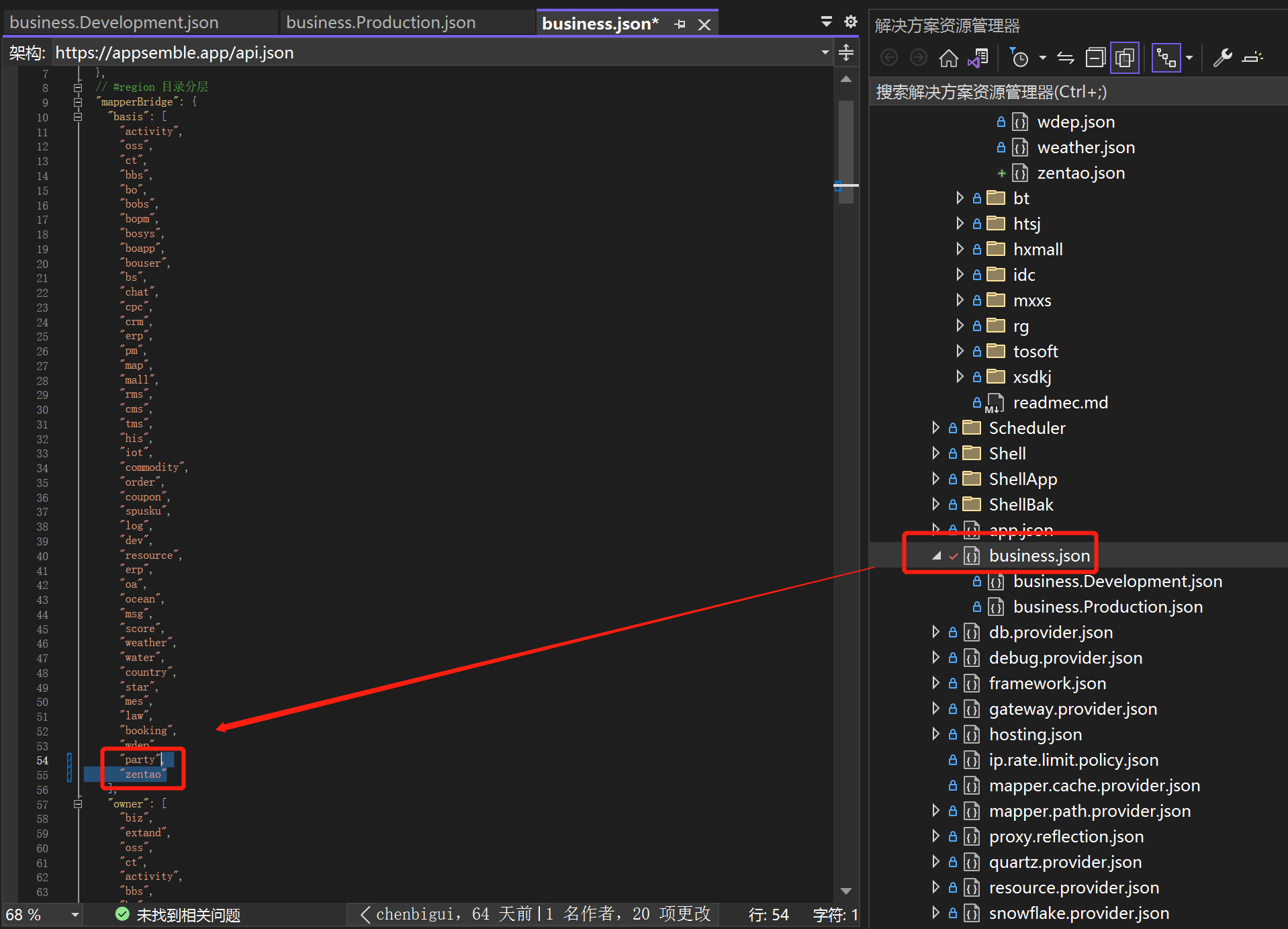Click the Forward navigation arrow in Solution Explorer
Screen dimensions: 1288x929
click(x=919, y=58)
